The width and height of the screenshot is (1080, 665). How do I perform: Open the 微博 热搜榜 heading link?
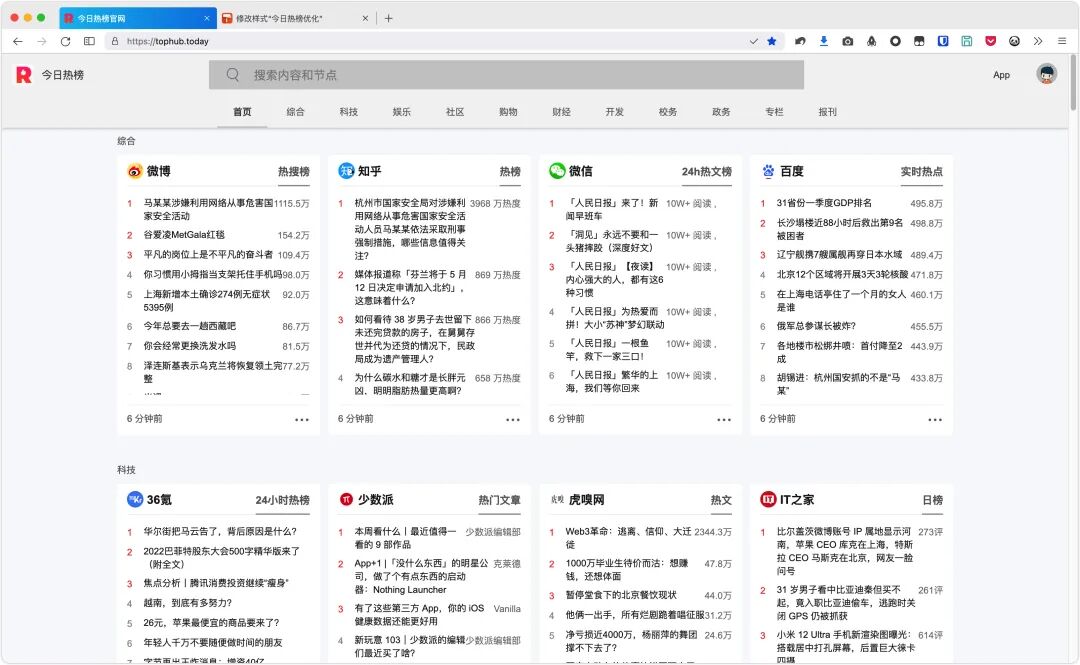[294, 172]
